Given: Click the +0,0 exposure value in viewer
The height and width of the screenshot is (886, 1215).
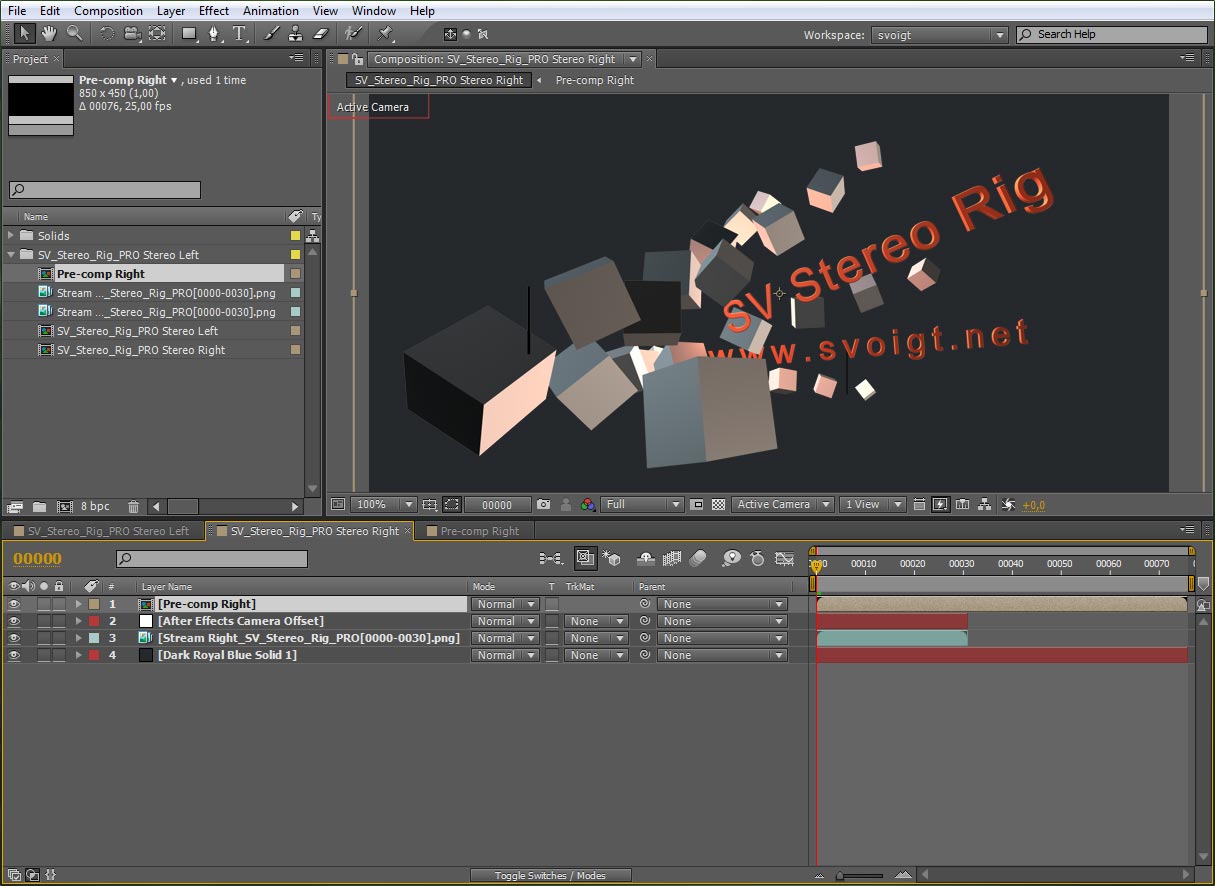Looking at the screenshot, I should click(x=1033, y=505).
